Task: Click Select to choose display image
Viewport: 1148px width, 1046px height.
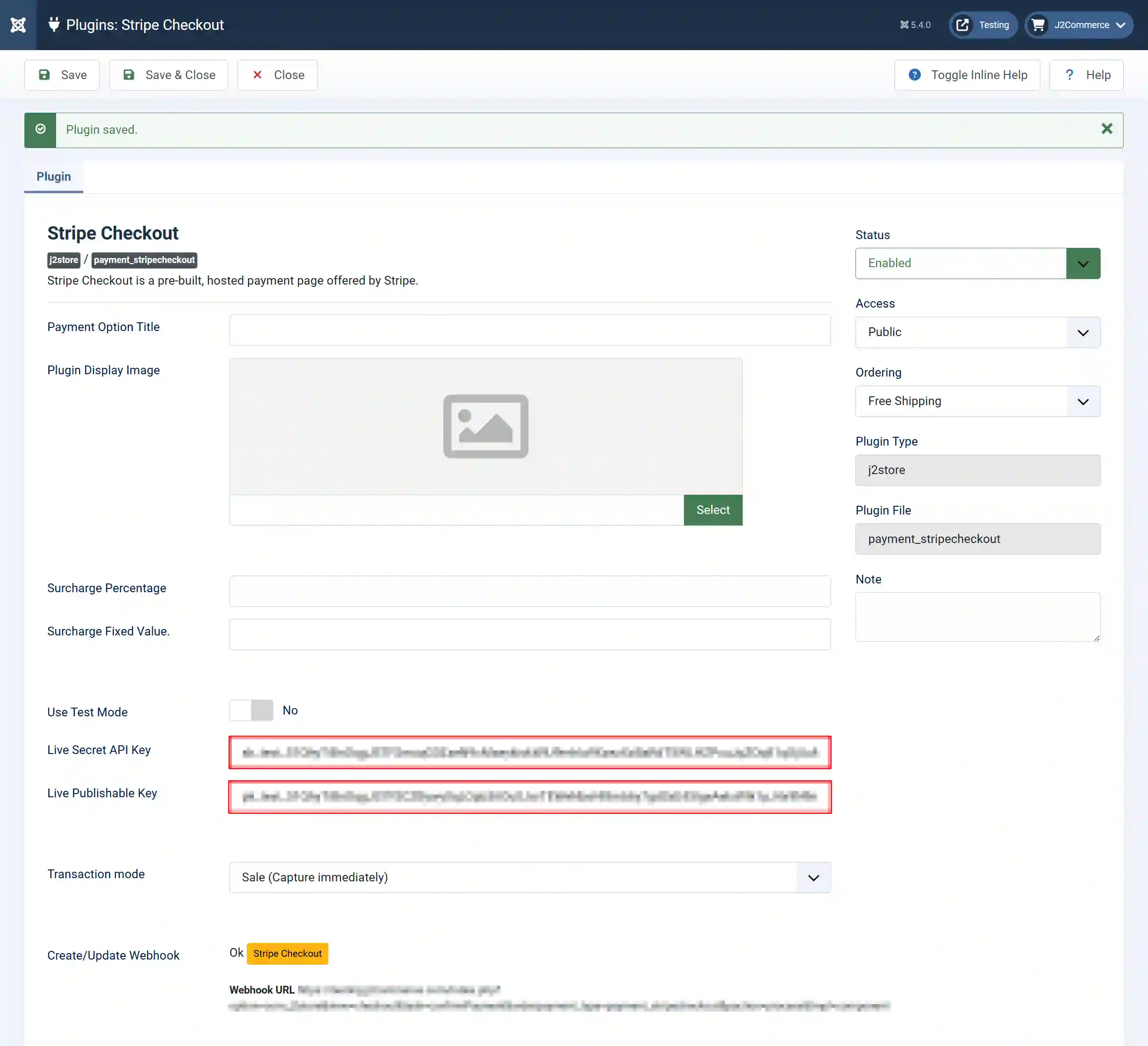Action: (x=713, y=510)
